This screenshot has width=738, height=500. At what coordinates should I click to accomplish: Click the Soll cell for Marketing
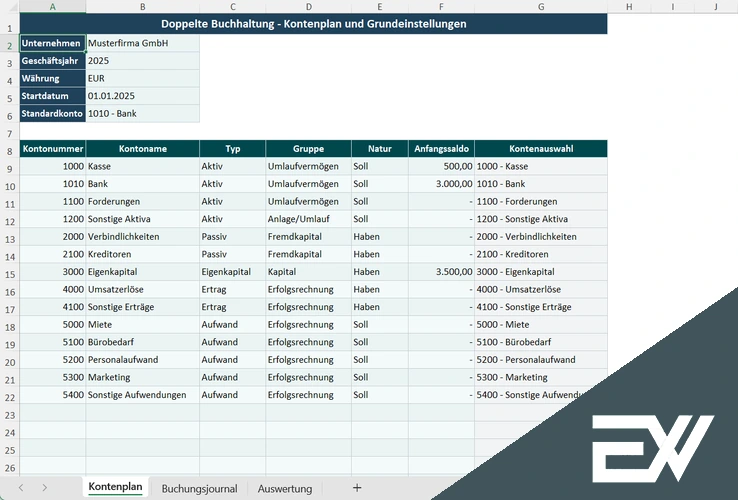click(380, 377)
